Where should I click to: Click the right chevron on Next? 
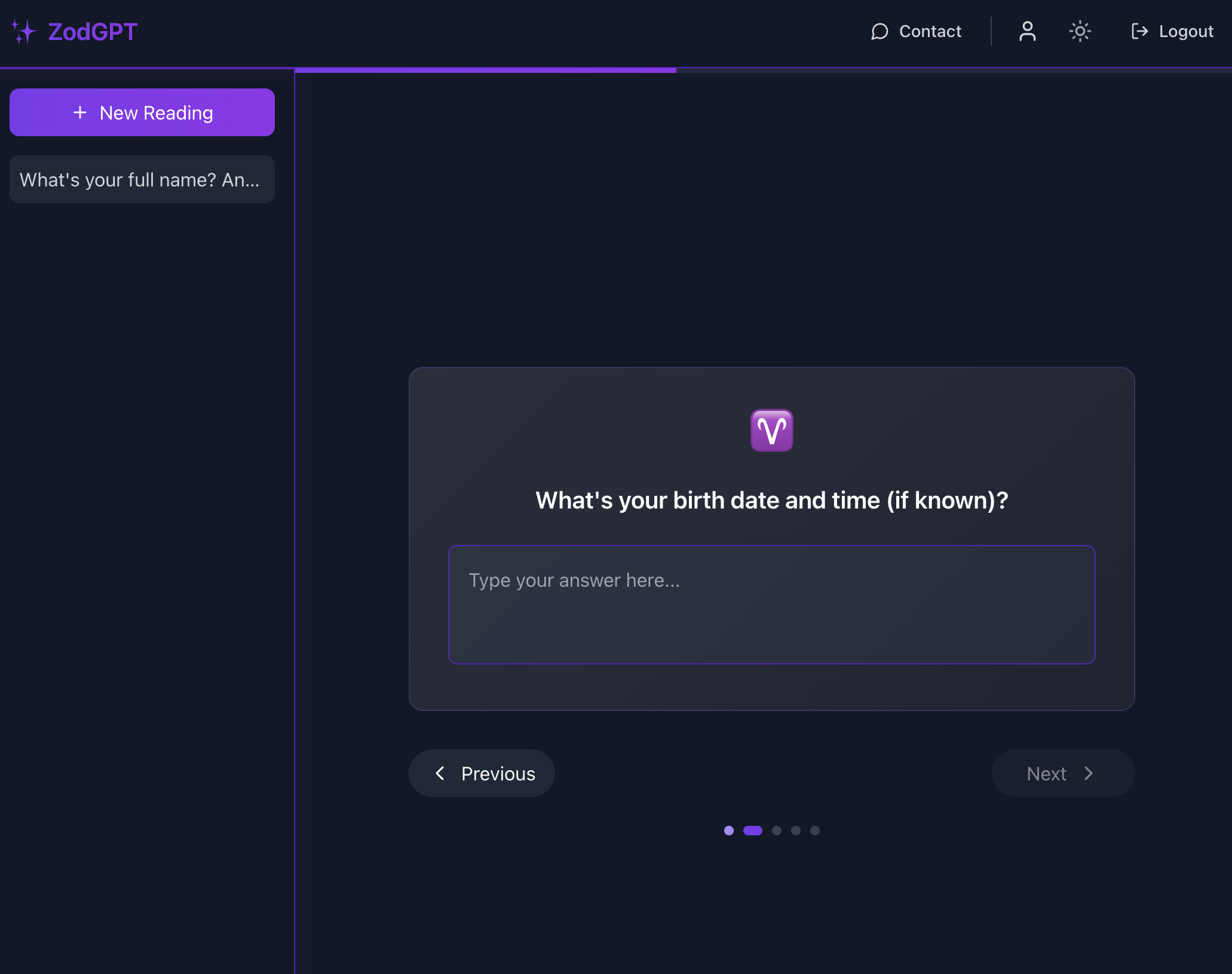tap(1089, 773)
